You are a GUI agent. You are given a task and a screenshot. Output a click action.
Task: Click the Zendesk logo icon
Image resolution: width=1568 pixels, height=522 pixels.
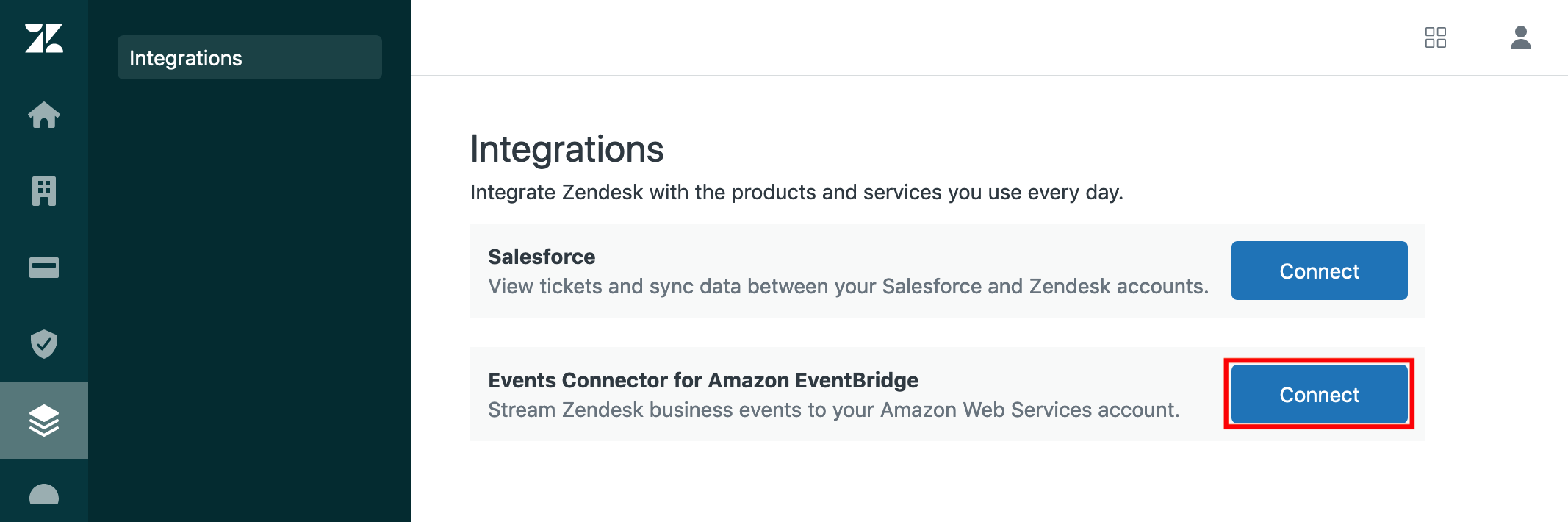pyautogui.click(x=44, y=38)
